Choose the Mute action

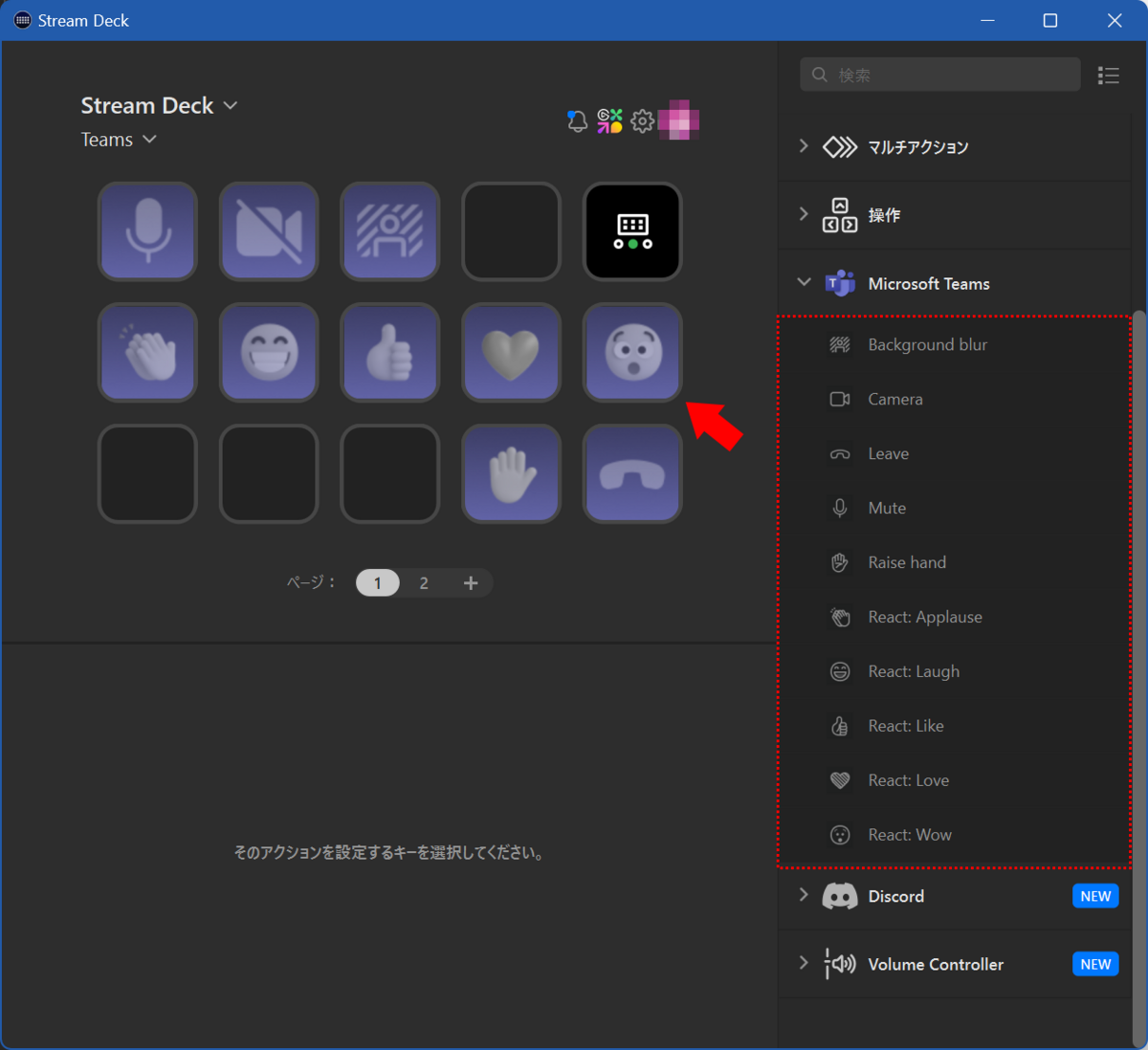(955, 508)
